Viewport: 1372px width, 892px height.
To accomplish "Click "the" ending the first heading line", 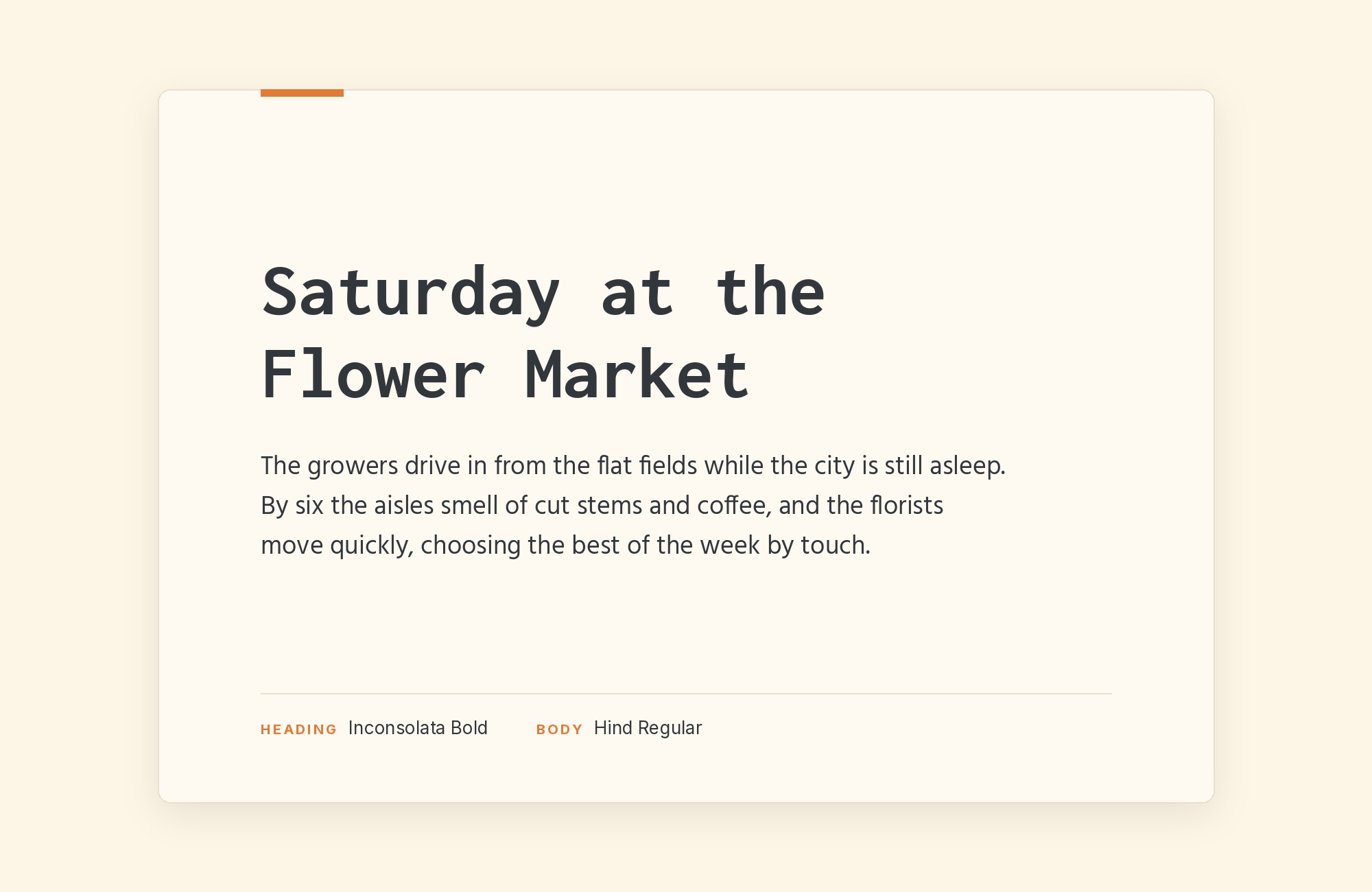I will (770, 292).
